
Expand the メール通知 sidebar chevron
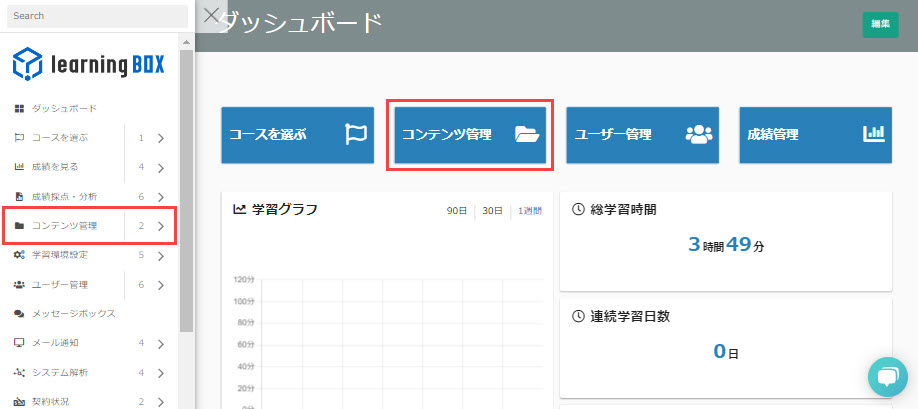coord(160,343)
